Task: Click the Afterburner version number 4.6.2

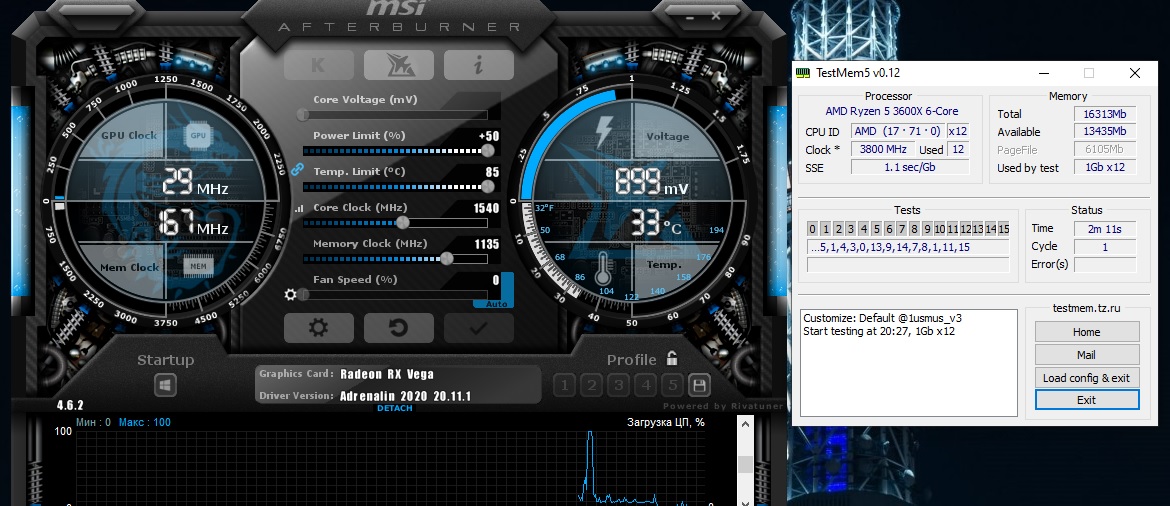Action: click(x=70, y=405)
